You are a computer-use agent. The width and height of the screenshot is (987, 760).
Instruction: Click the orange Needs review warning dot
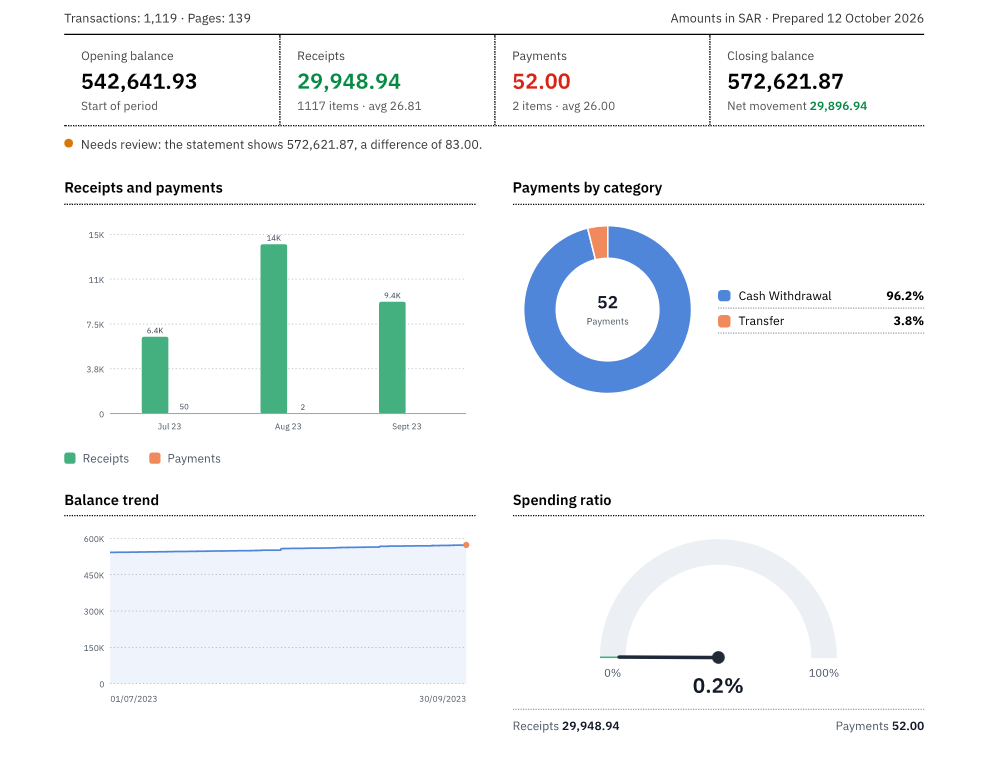[x=69, y=144]
